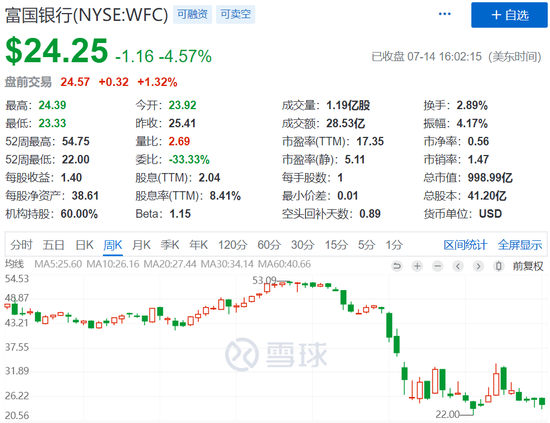Viewport: 550px width, 423px height.
Task: Click the 货币单位 value USD
Action: tap(490, 214)
